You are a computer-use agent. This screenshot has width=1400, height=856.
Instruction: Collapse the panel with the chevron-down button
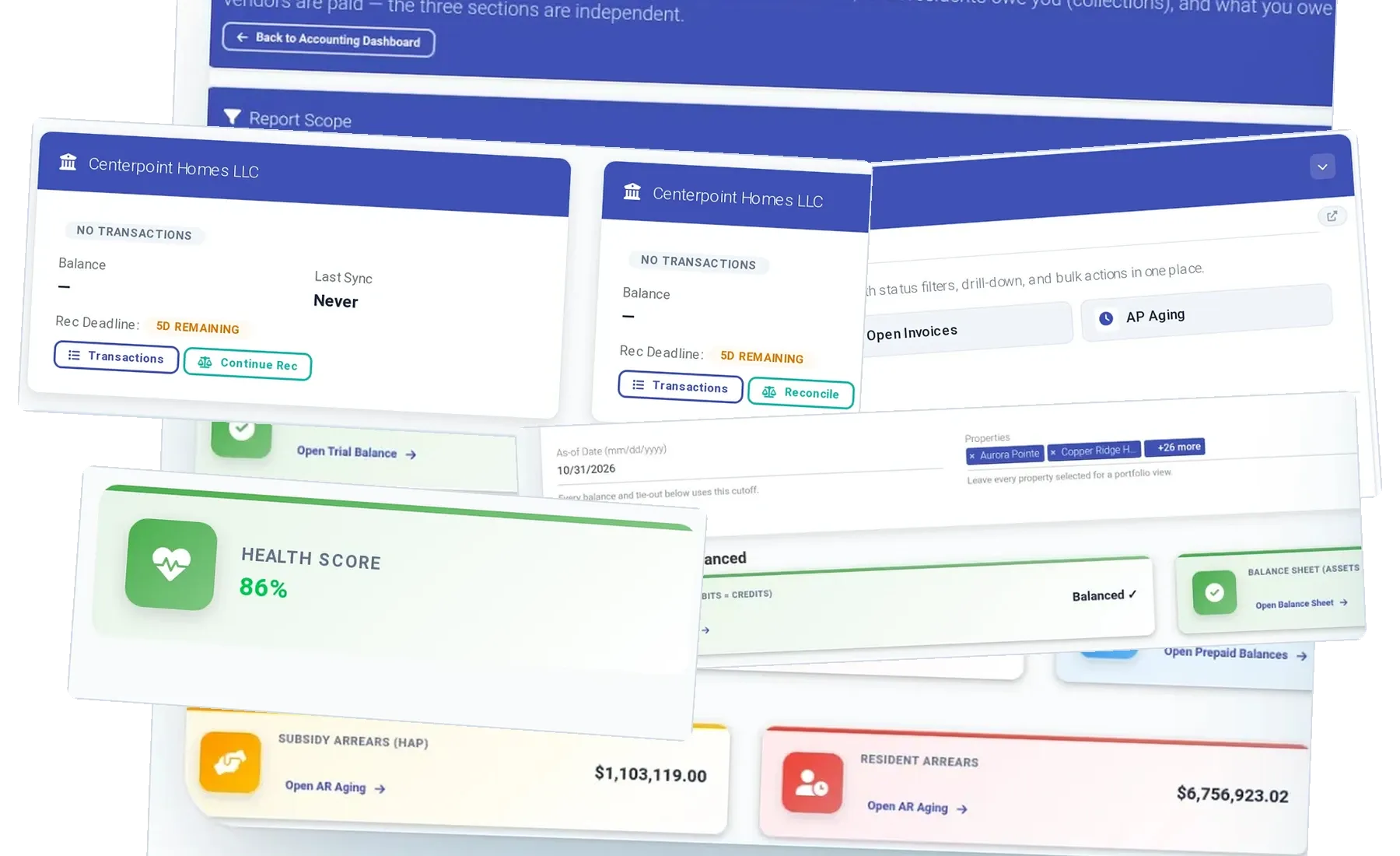click(1322, 167)
